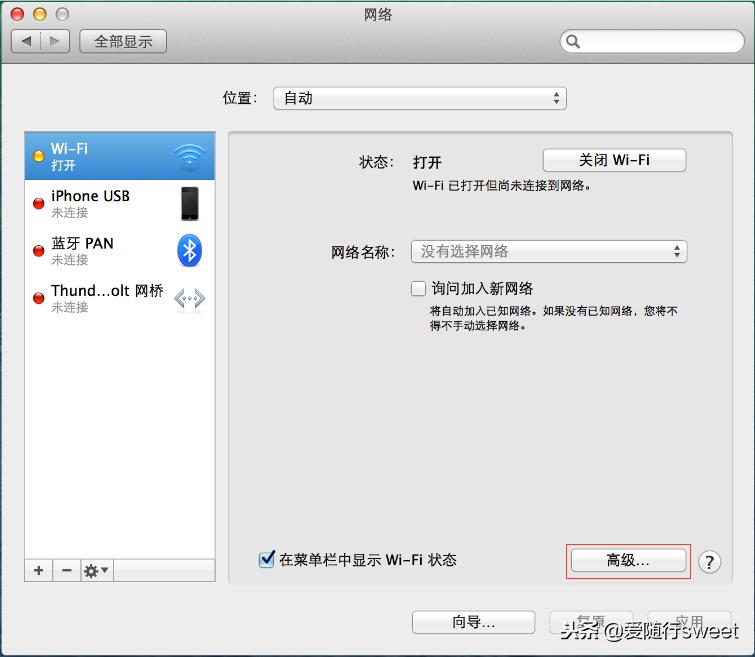Open the gear action menu
The width and height of the screenshot is (755, 657).
click(x=97, y=571)
